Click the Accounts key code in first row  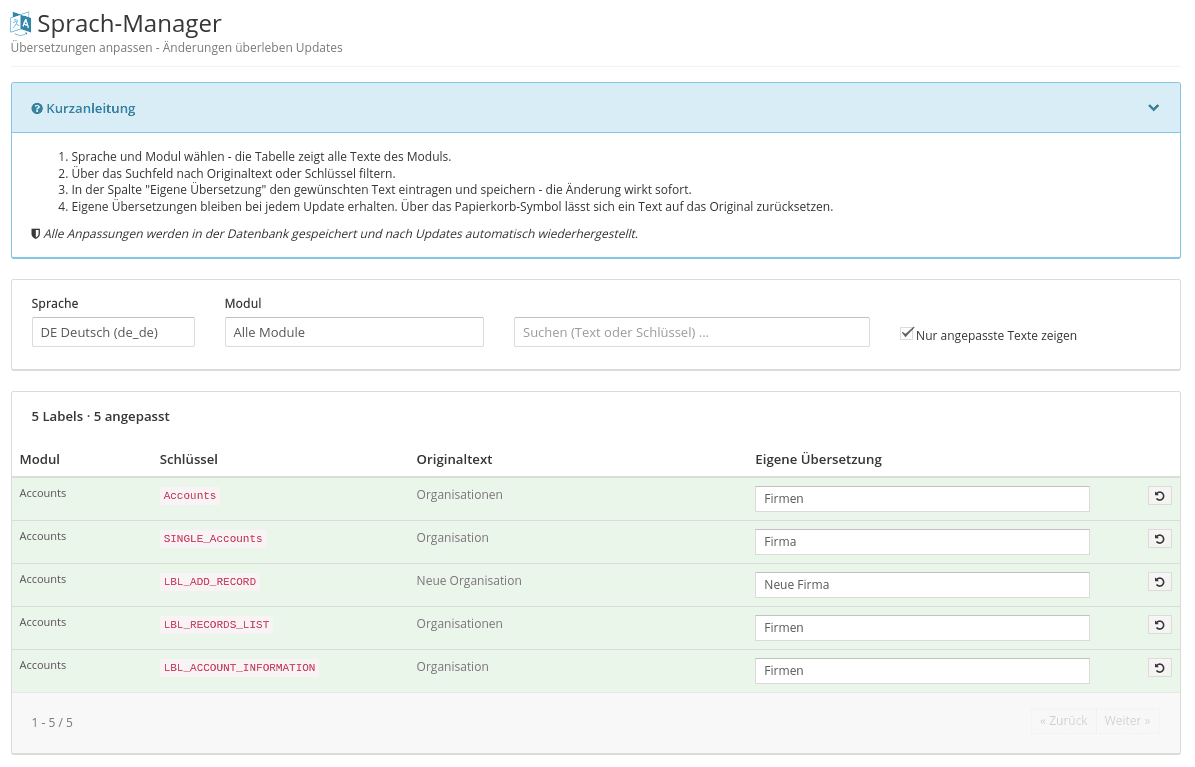[190, 496]
